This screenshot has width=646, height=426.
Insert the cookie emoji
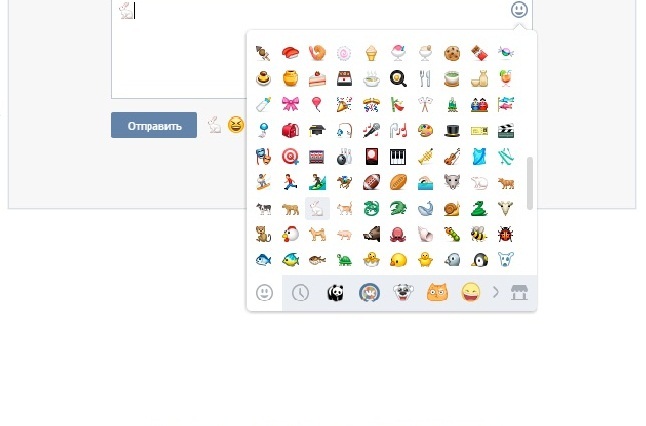452,53
